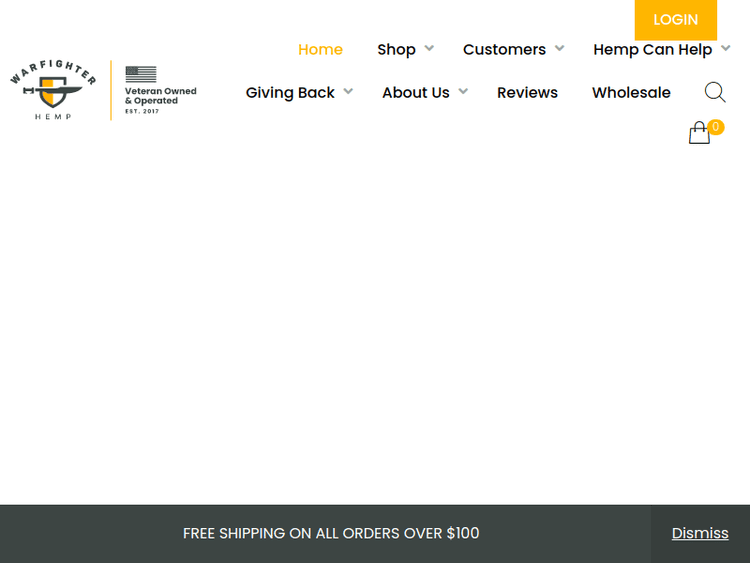The image size is (750, 563).
Task: Open the Customers menu label
Action: pos(504,49)
